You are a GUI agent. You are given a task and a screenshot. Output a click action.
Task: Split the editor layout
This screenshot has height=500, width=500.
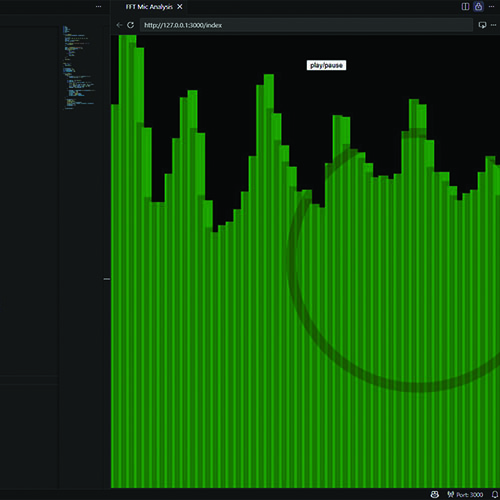465,7
